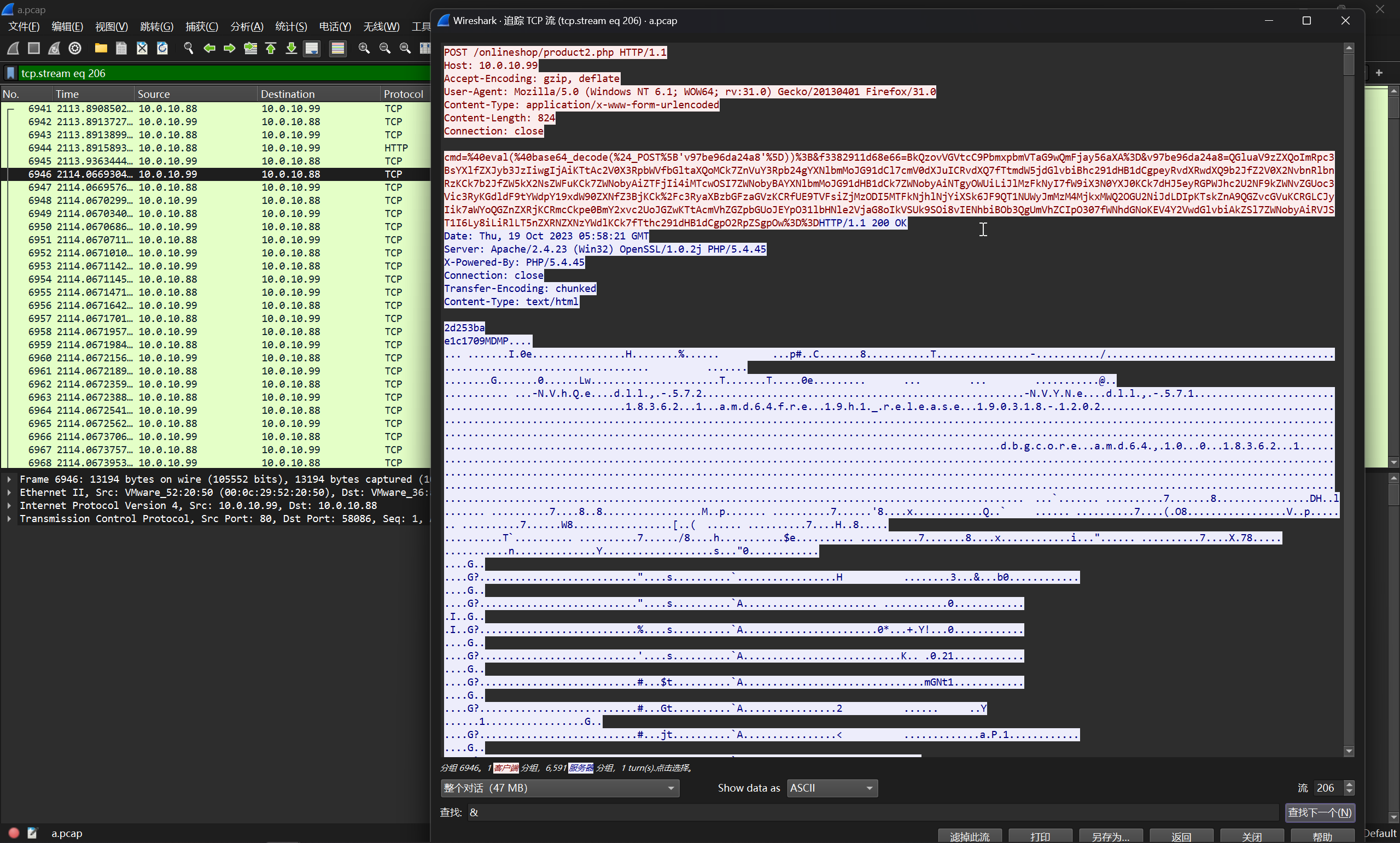
Task: Zoom in the main window text
Action: coord(364,48)
